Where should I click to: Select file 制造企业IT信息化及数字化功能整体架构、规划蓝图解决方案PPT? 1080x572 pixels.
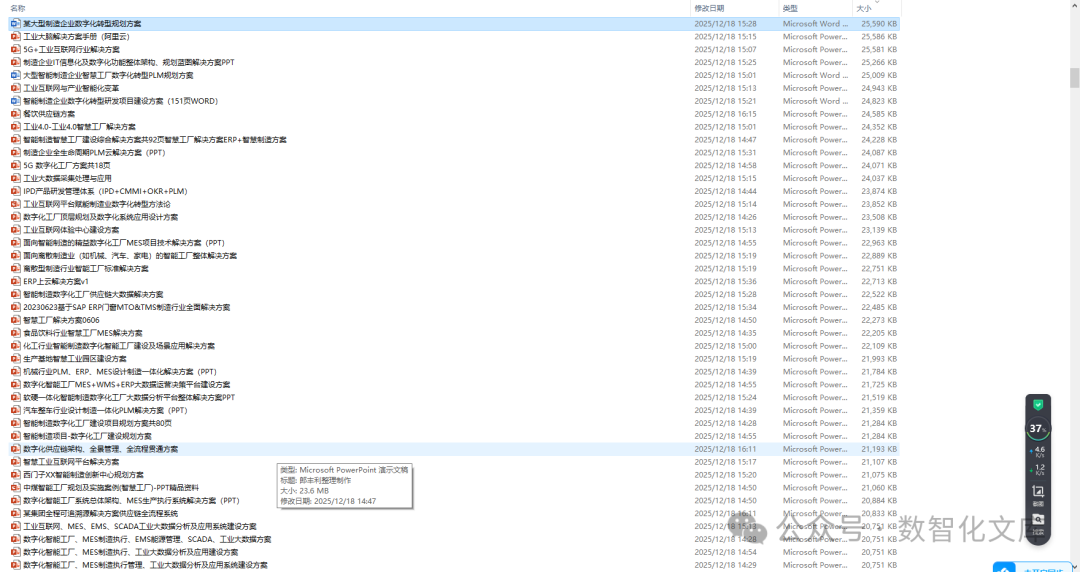(x=129, y=62)
